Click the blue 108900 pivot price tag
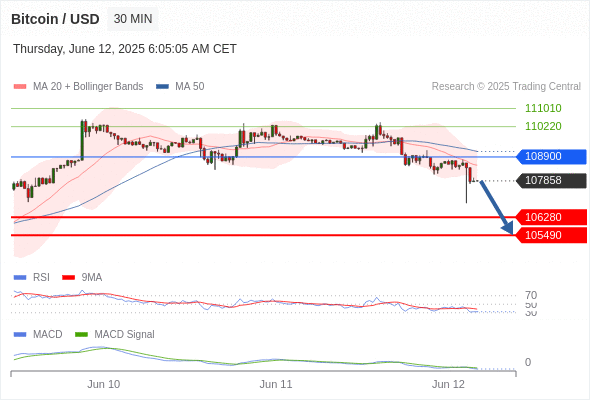Viewport: 590px width, 400px height. [551, 156]
